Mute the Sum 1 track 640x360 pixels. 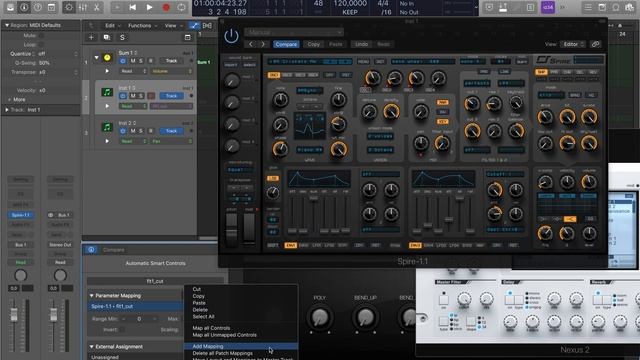click(133, 61)
